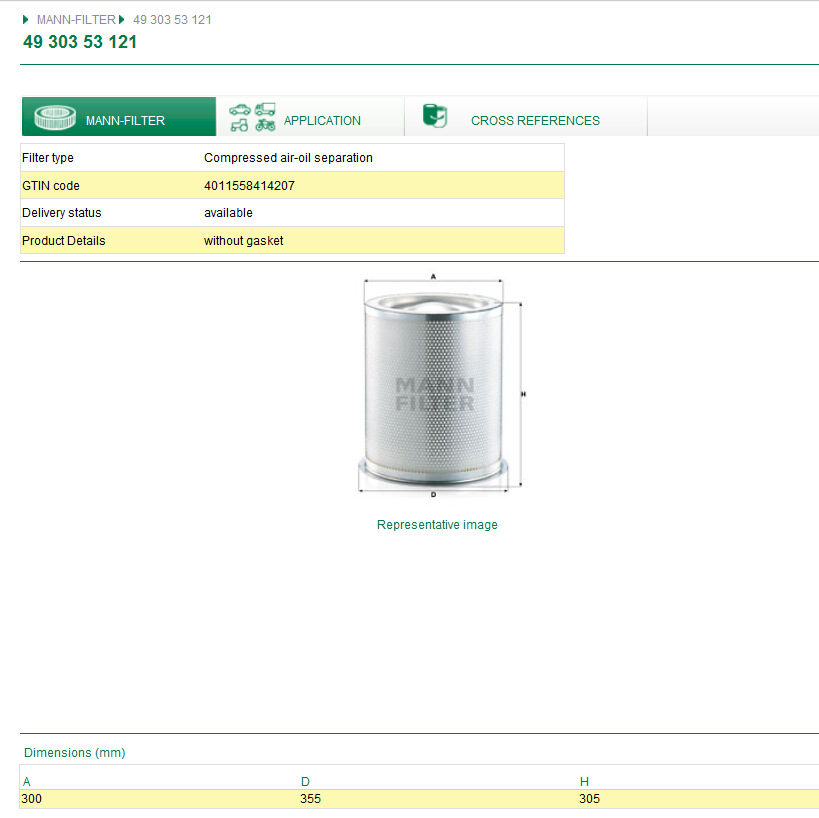
Task: Select the Product Details label
Action: point(64,241)
